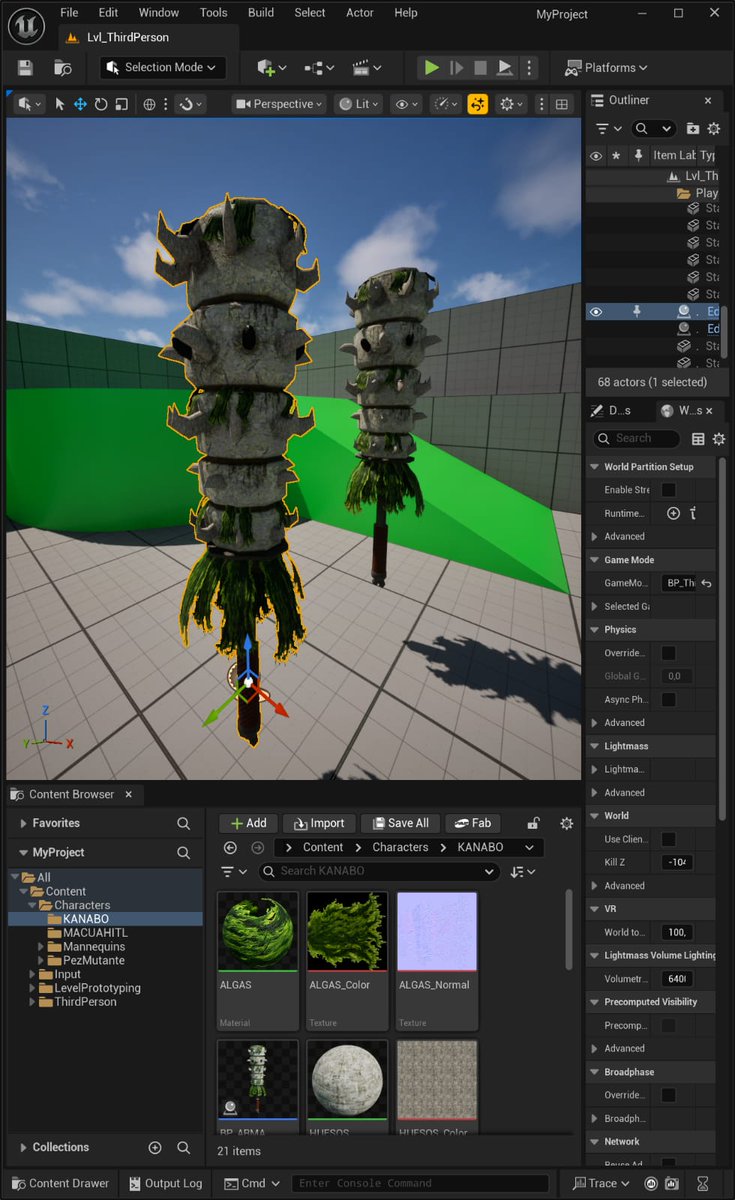Collapse the Game Mode section
This screenshot has width=735, height=1200.
point(595,560)
